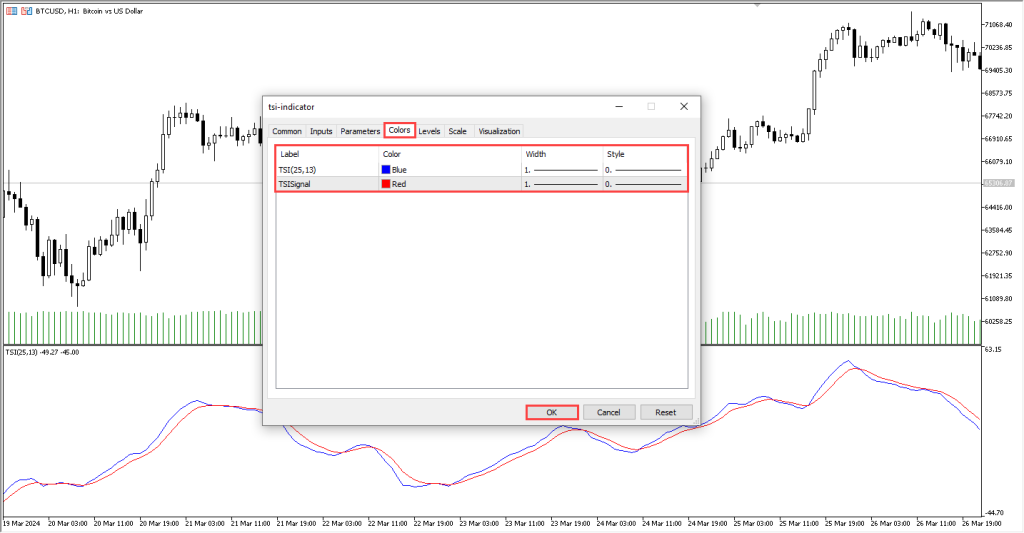The width and height of the screenshot is (1024, 533).
Task: Close the tsi-indicator dialog
Action: [x=684, y=106]
